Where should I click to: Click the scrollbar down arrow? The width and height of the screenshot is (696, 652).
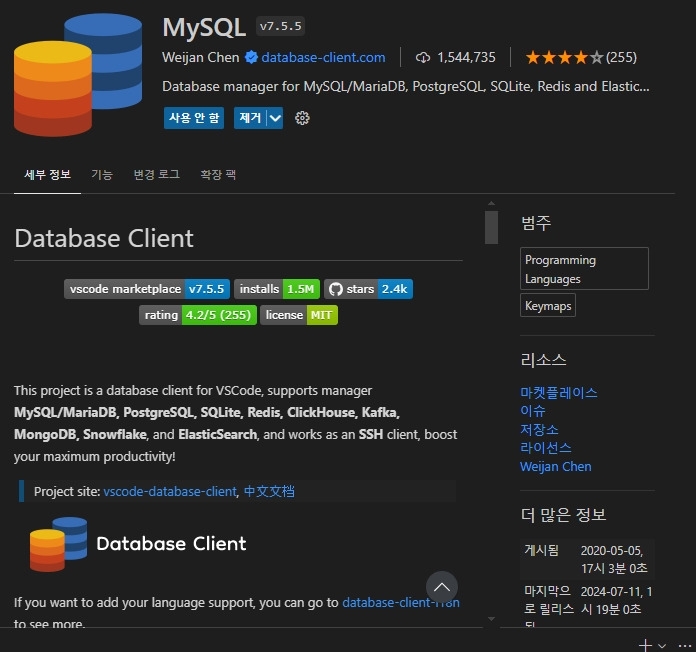(491, 619)
